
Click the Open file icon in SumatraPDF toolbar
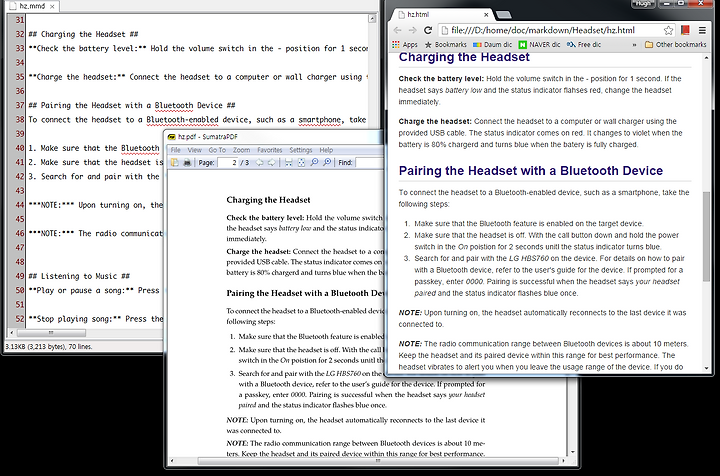coord(174,162)
